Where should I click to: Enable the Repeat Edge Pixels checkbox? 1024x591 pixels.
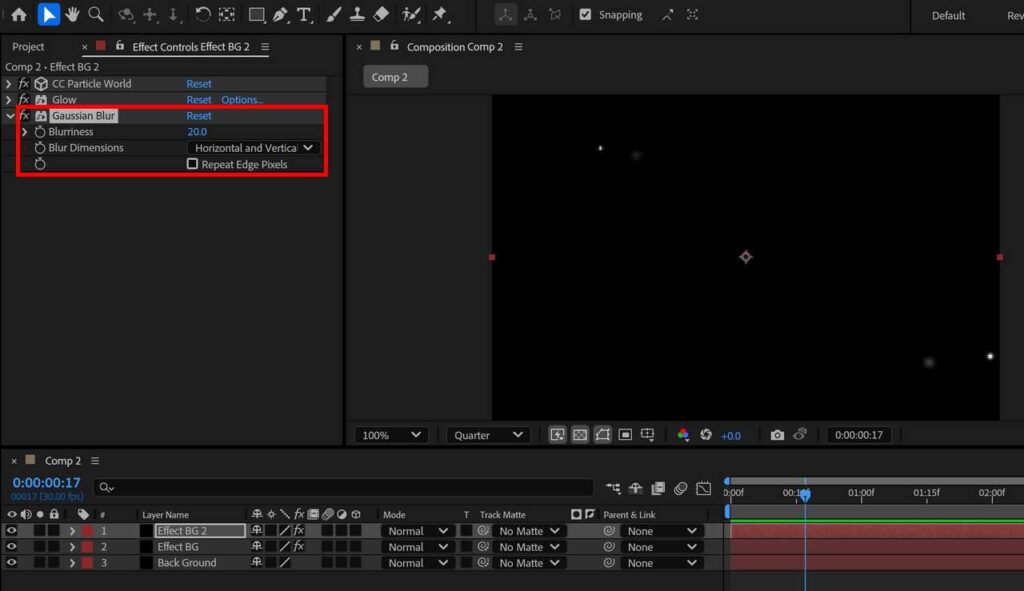click(192, 164)
